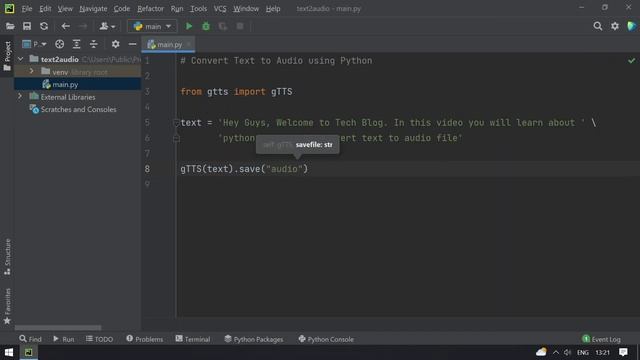Open the main run configuration dropdown
The width and height of the screenshot is (640, 360).
(152, 27)
